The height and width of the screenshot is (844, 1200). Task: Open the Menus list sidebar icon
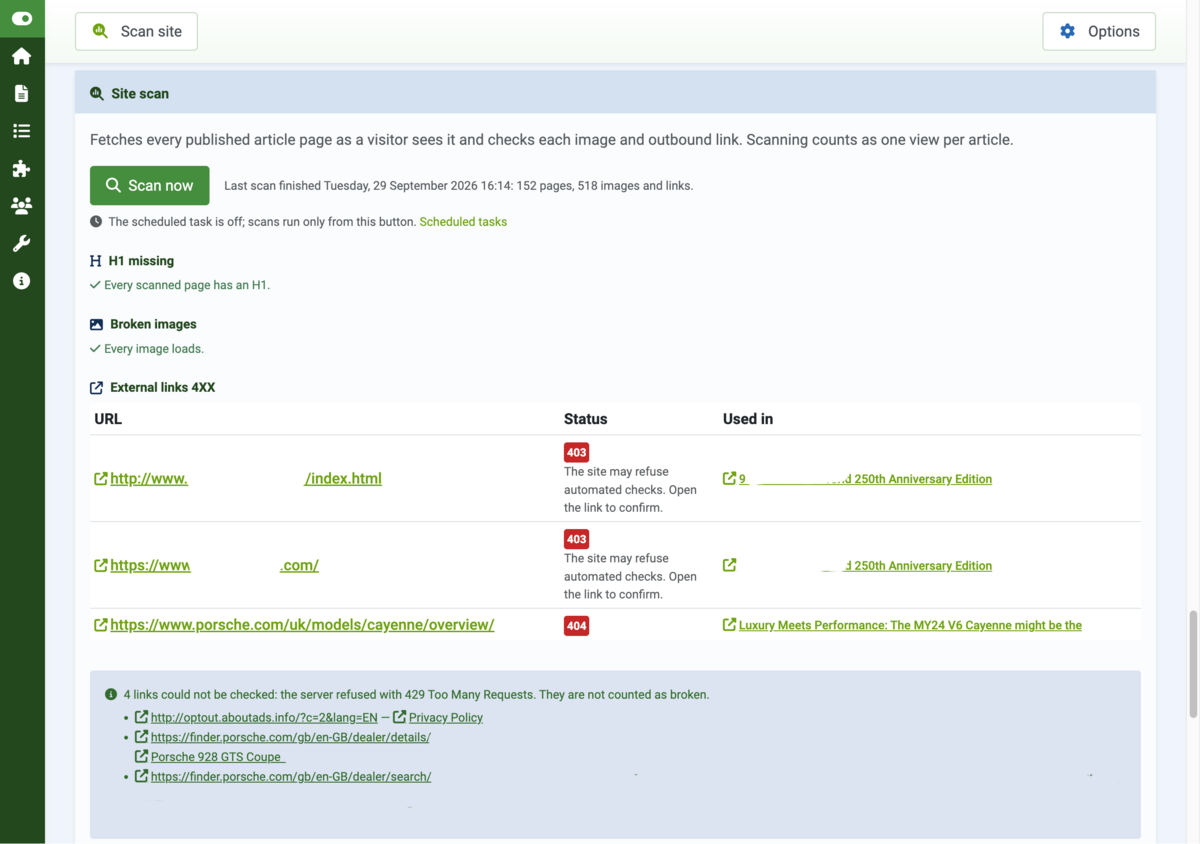[x=21, y=131]
